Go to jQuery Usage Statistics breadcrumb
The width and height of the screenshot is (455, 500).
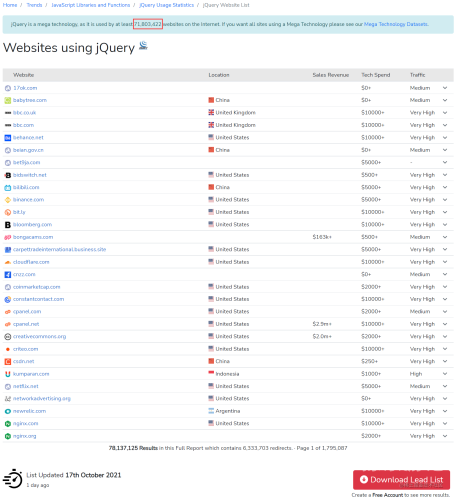166,5
